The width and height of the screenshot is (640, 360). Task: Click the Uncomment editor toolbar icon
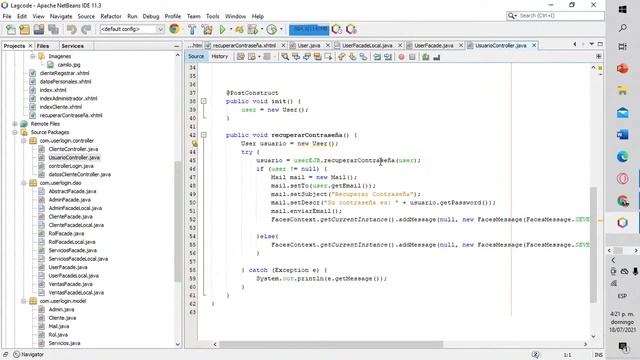click(x=436, y=57)
